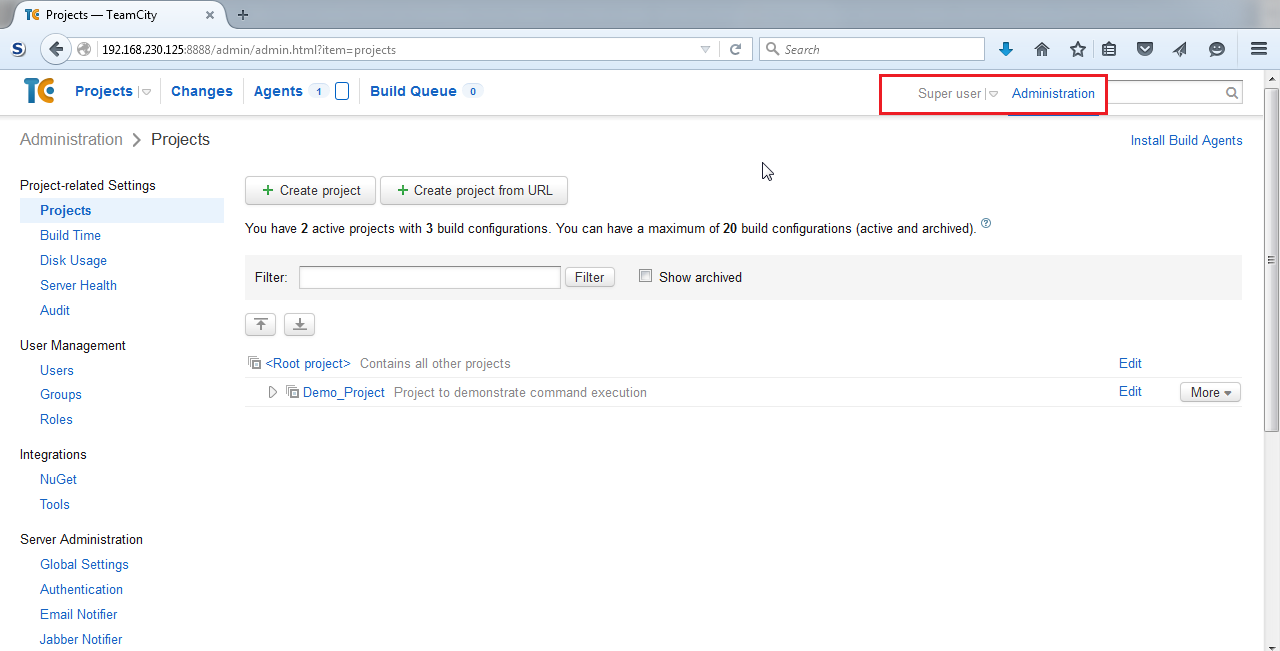Open a new browser tab with plus
1280x651 pixels.
(x=243, y=14)
